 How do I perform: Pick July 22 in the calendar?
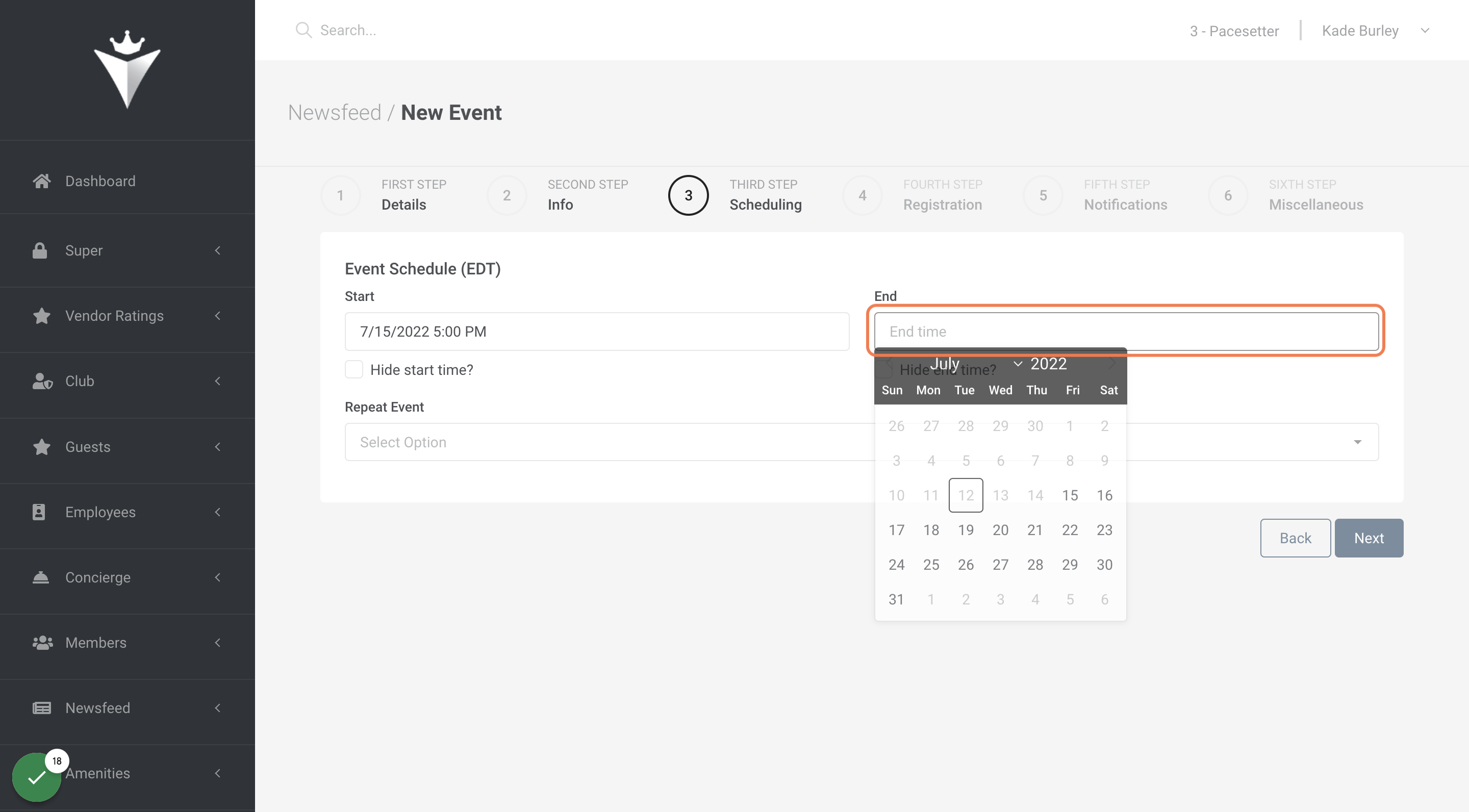1070,530
